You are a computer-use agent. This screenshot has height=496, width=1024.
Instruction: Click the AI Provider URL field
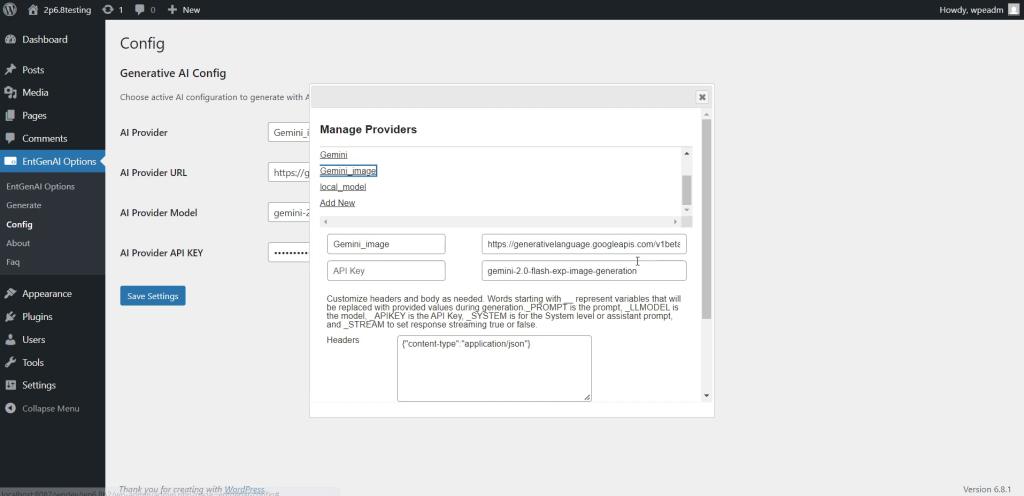tap(289, 173)
